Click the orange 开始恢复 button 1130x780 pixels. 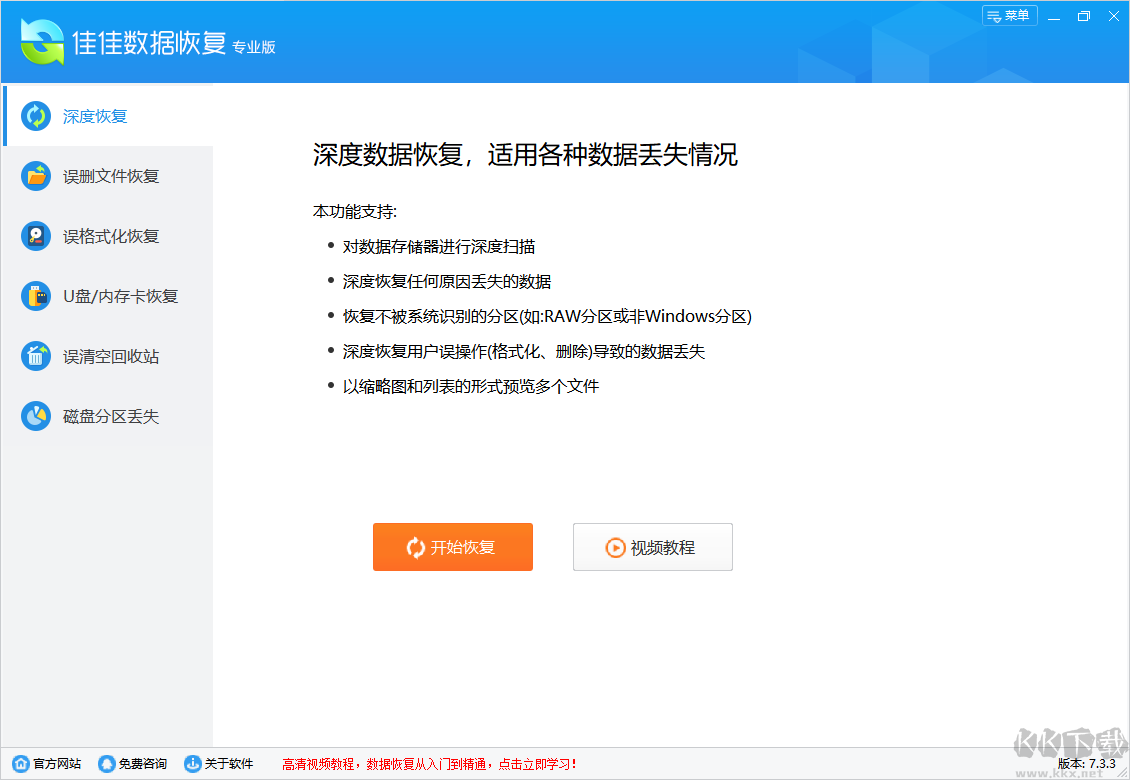tap(452, 547)
